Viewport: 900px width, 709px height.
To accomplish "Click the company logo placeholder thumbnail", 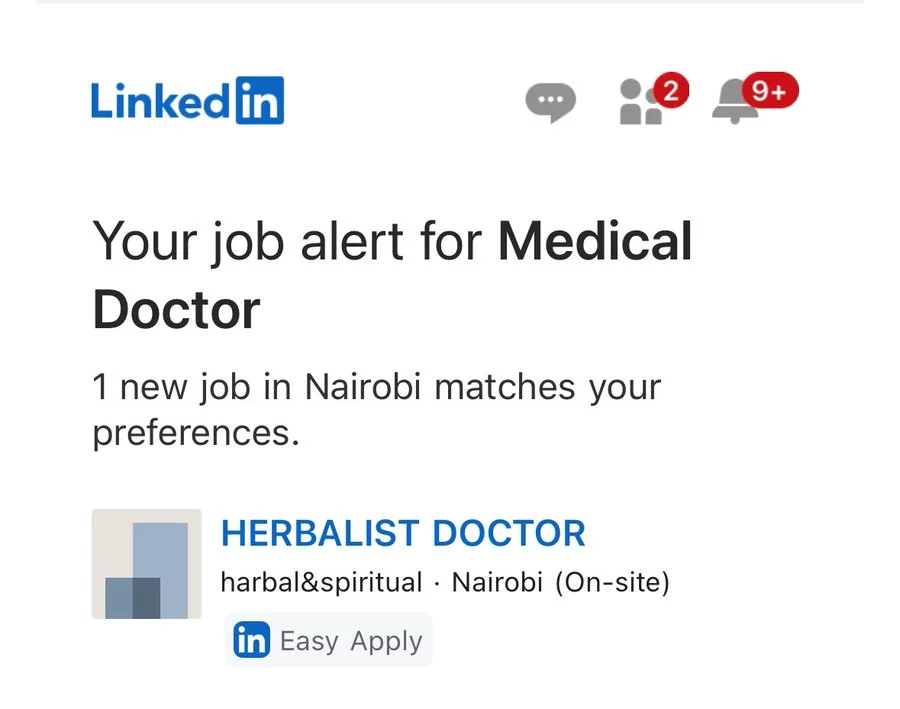I will (146, 564).
